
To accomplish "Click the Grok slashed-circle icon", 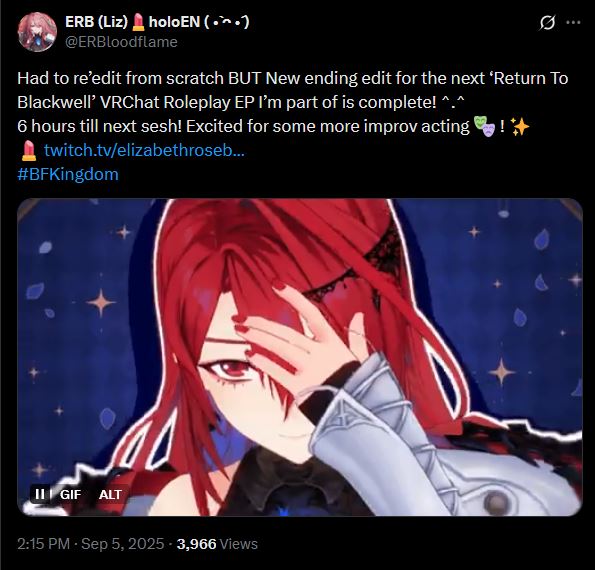I will pyautogui.click(x=547, y=23).
